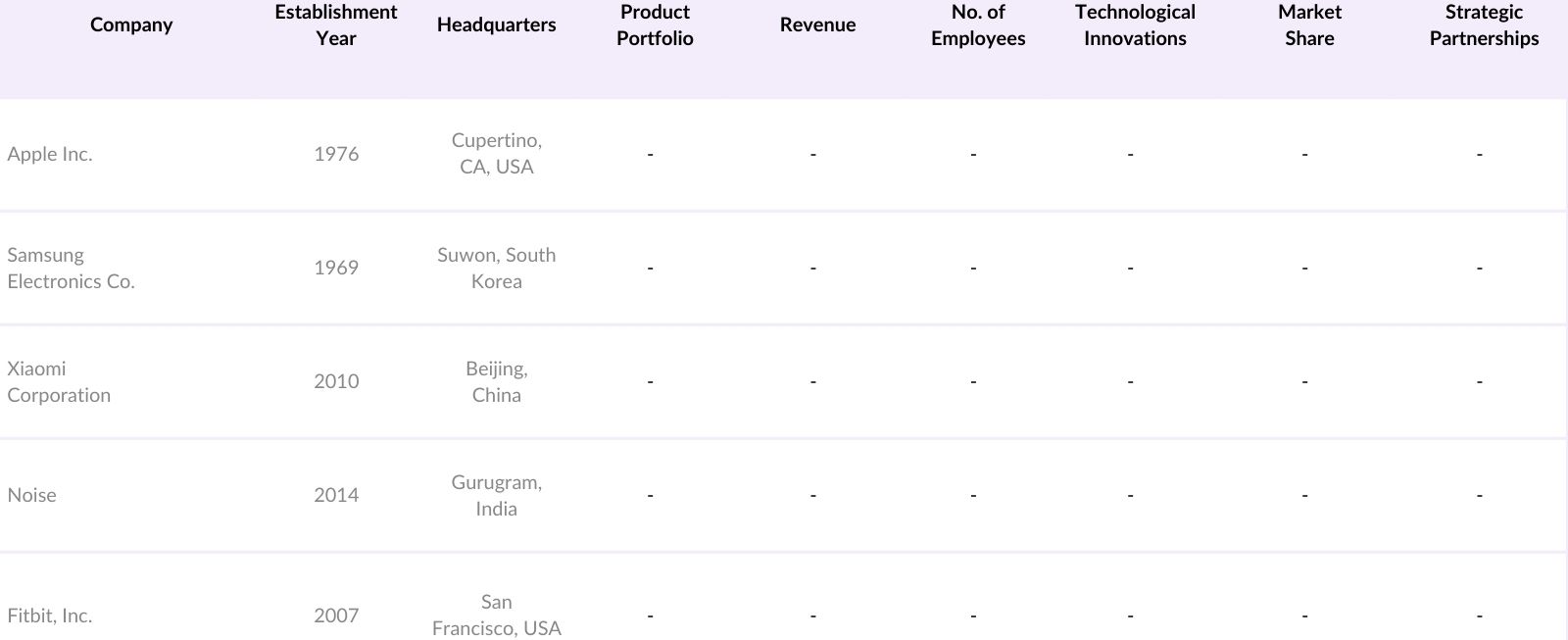Click the Apple Inc. company name
The width and height of the screenshot is (1568, 640).
[50, 154]
